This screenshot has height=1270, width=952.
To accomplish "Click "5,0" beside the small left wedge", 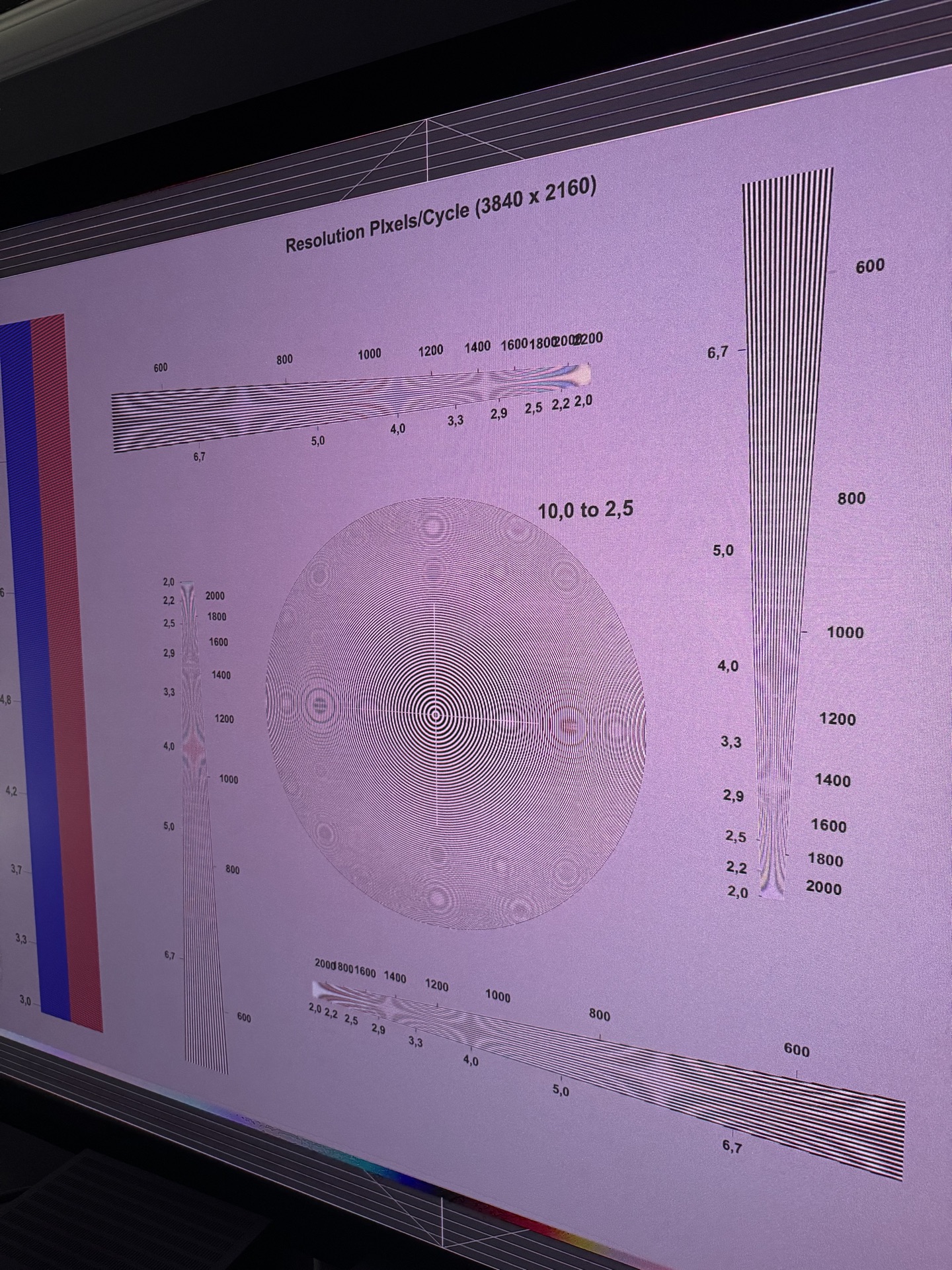I will (x=170, y=826).
